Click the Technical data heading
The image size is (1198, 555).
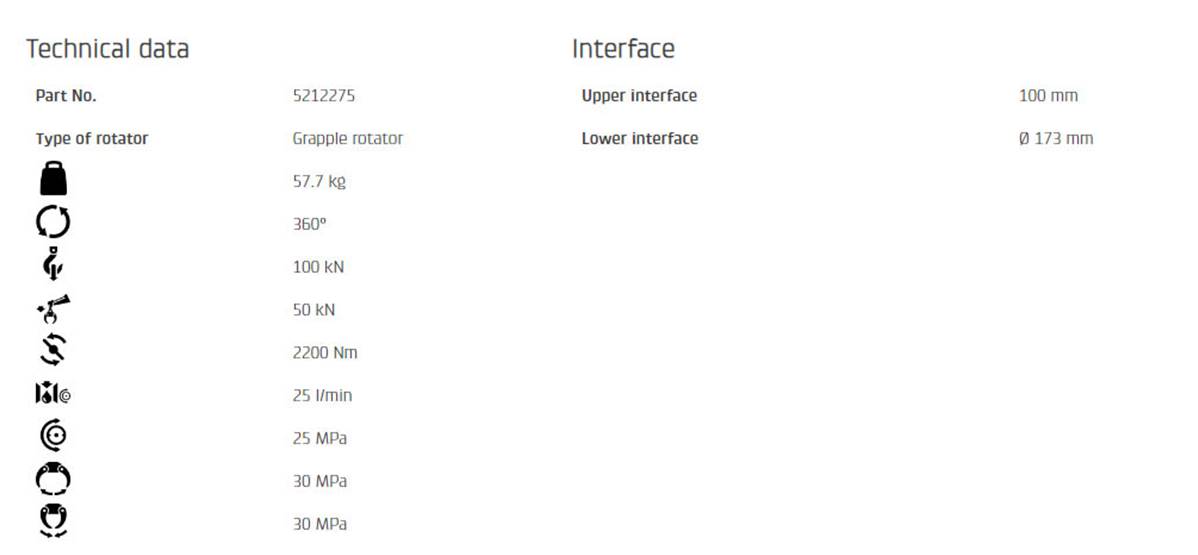point(107,49)
